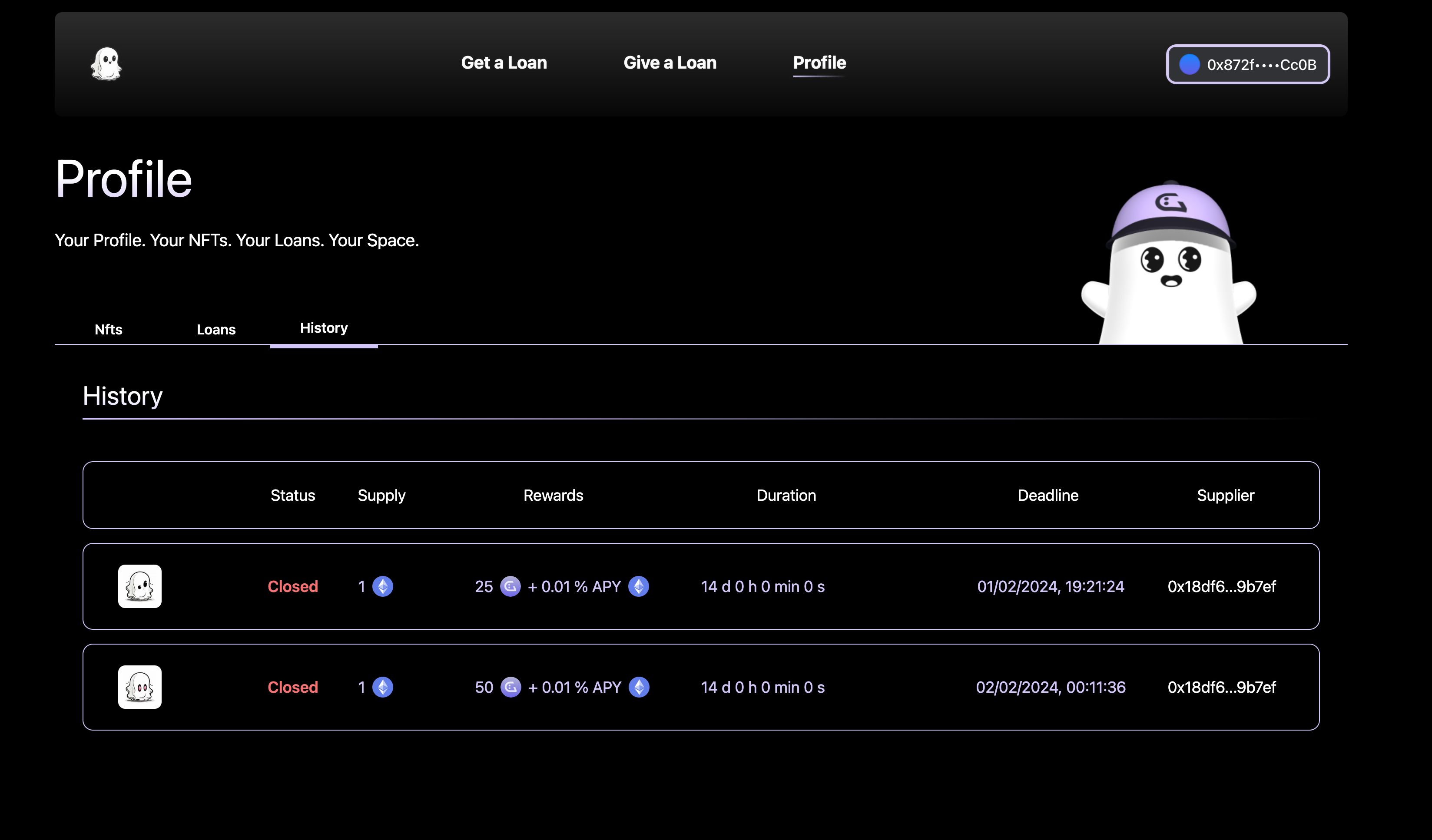Screen dimensions: 1432x840
Task: Click the Ethereum icon on first loan
Action: coord(383,586)
